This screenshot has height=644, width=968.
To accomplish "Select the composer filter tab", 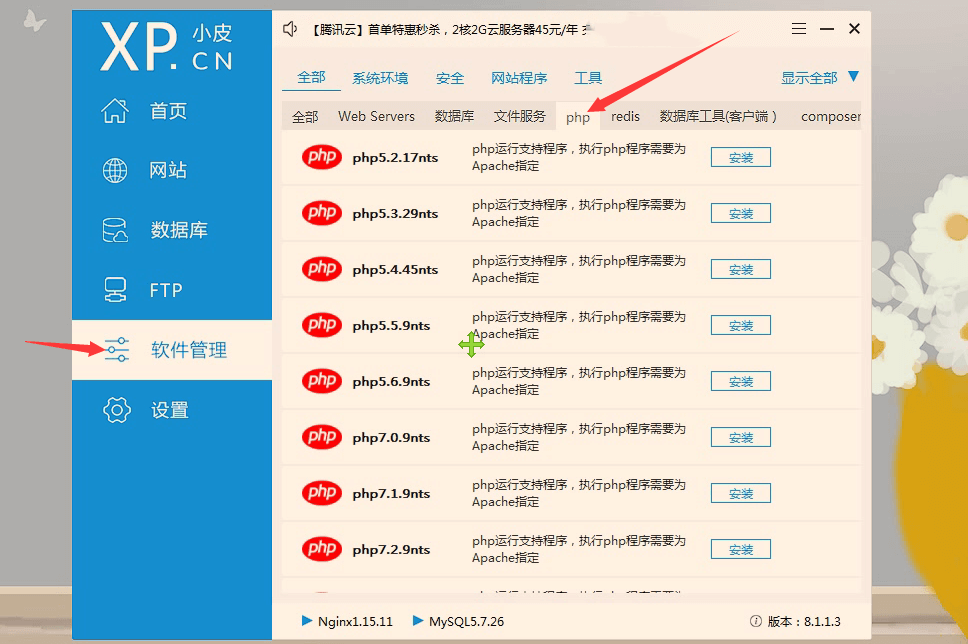I will (x=831, y=117).
